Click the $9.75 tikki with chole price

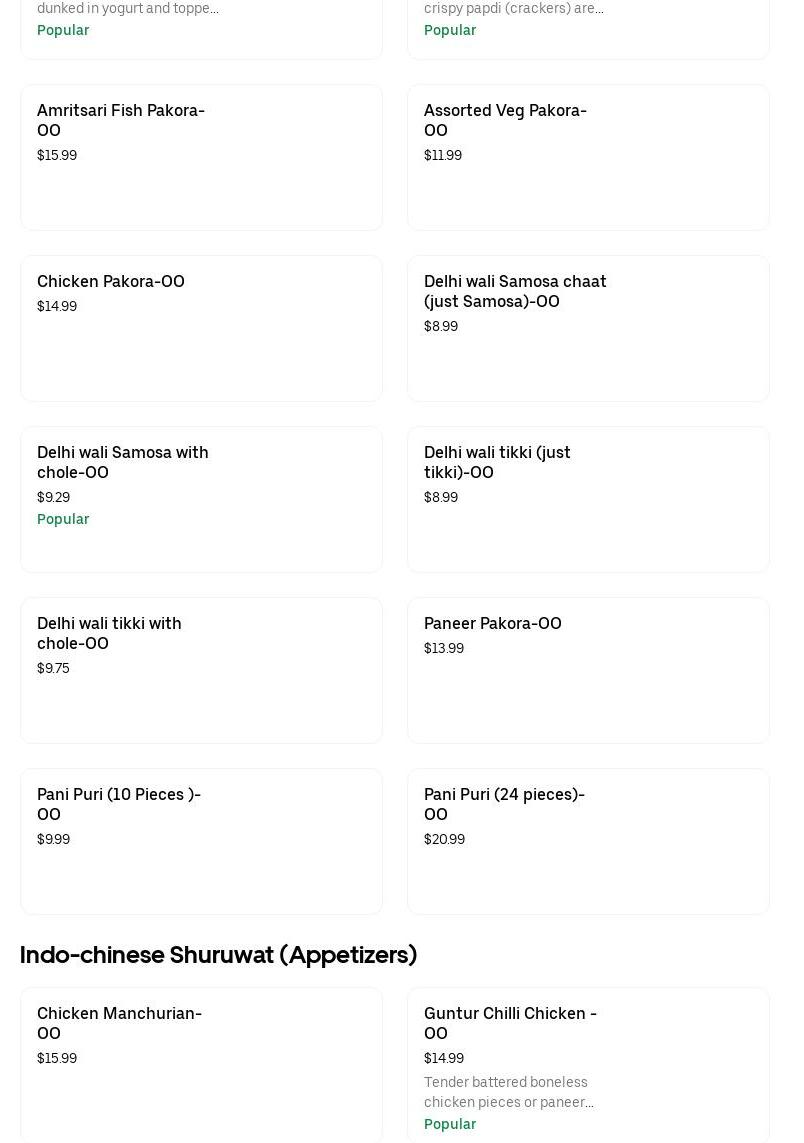53,668
